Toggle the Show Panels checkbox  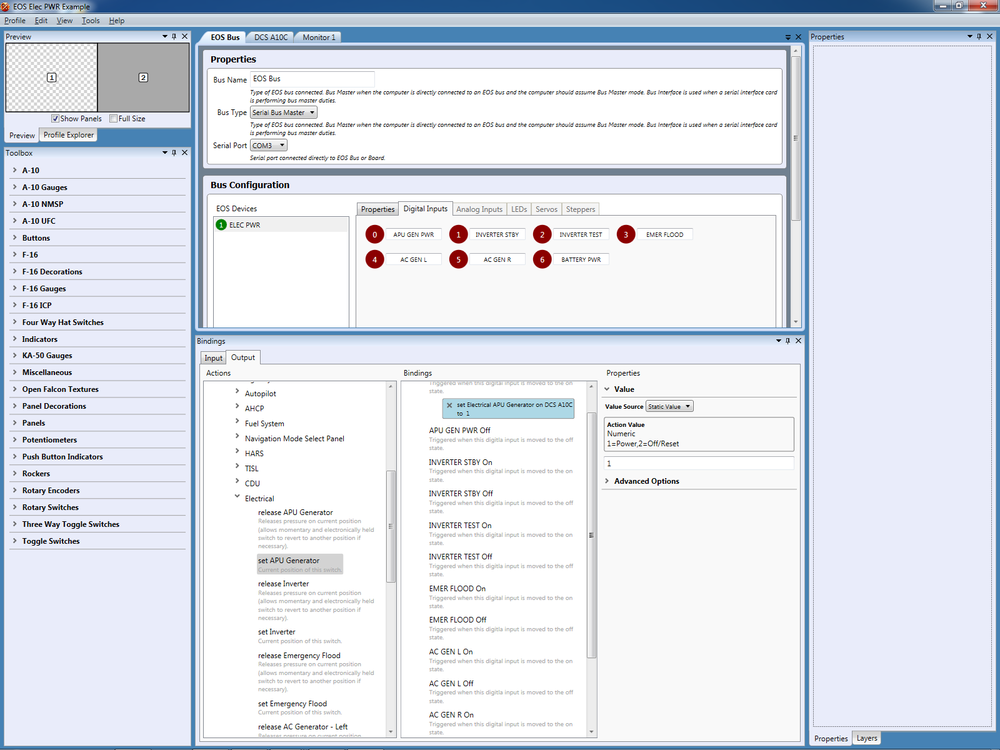point(55,119)
